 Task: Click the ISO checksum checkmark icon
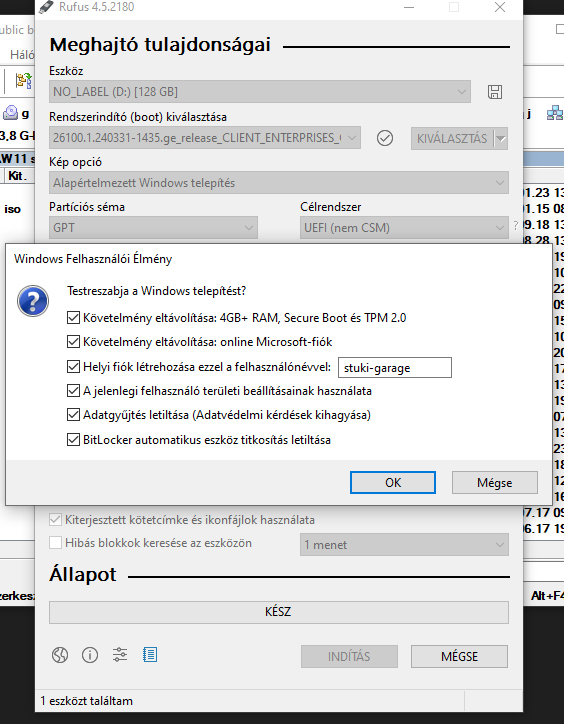coord(385,138)
